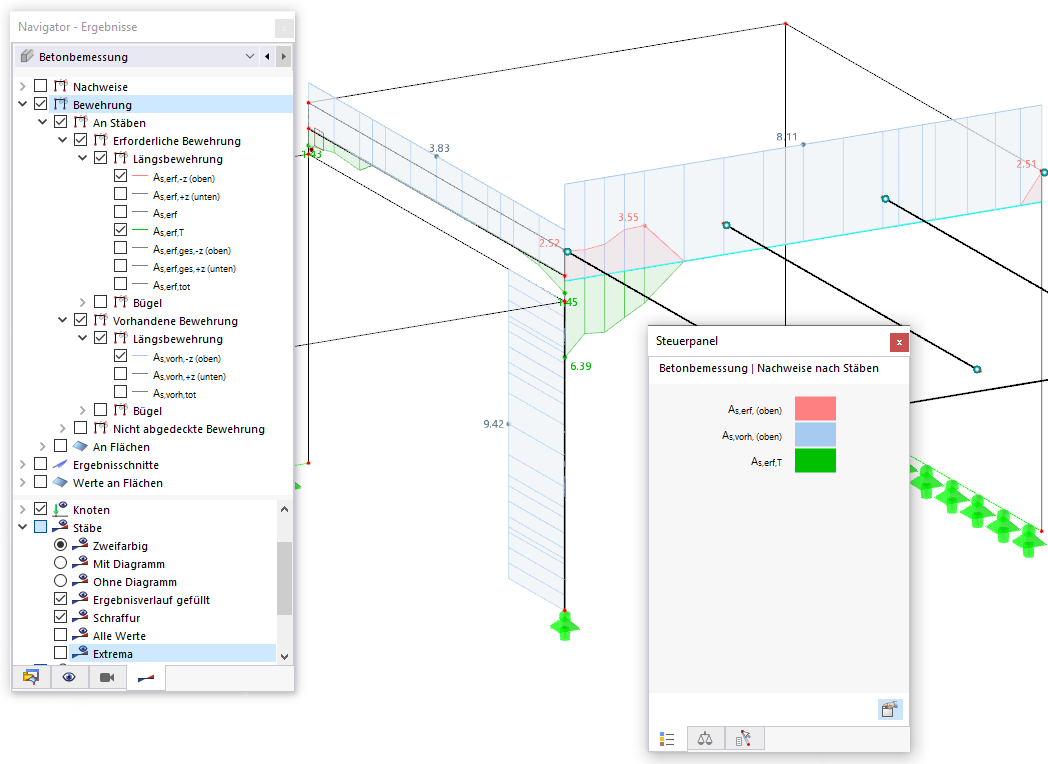Check As,vorh,tot checkbox
This screenshot has width=1048, height=764.
click(x=120, y=392)
